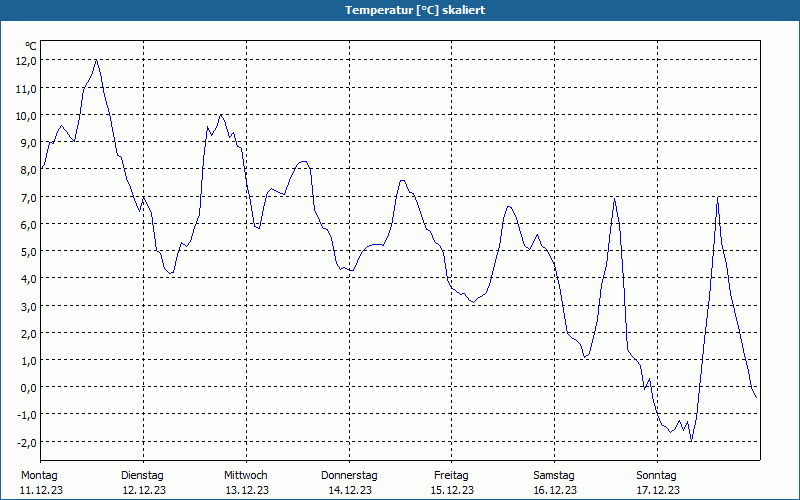Select the Sonntag 17.12.23 axis label
Viewport: 800px width, 500px height.
657,482
